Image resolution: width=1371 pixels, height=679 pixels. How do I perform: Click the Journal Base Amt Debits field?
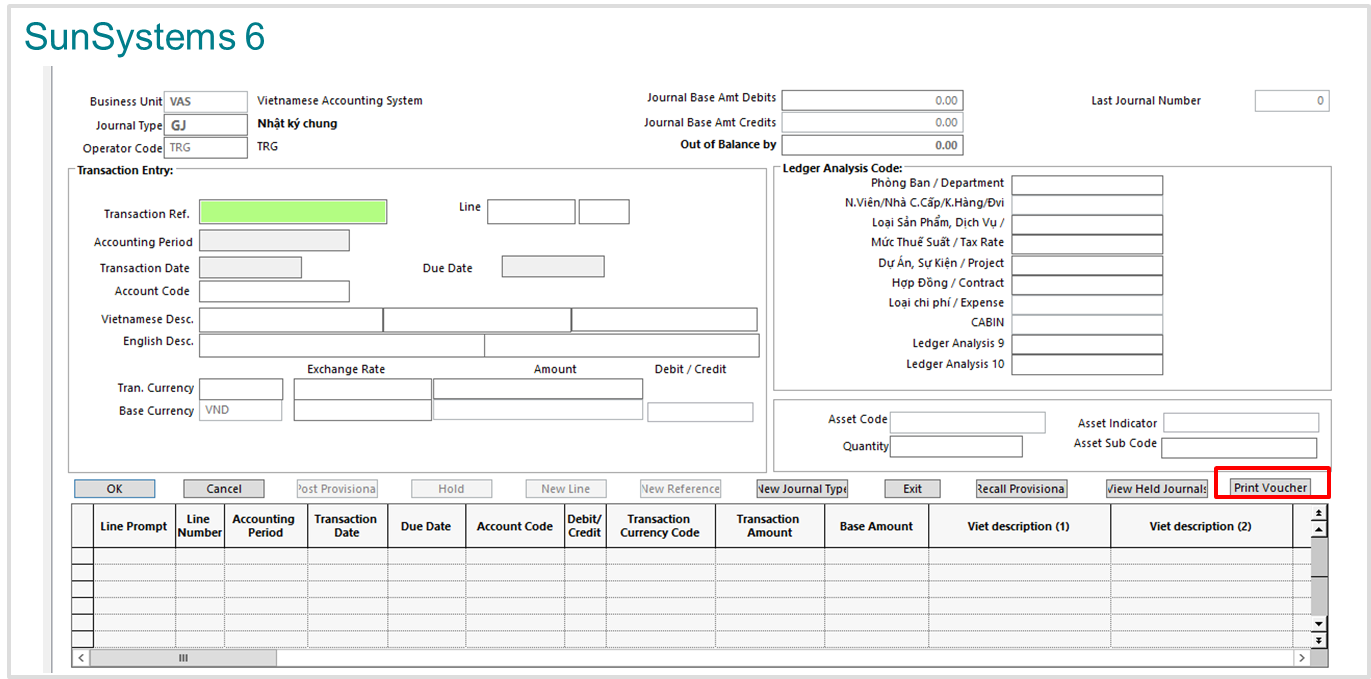point(871,100)
